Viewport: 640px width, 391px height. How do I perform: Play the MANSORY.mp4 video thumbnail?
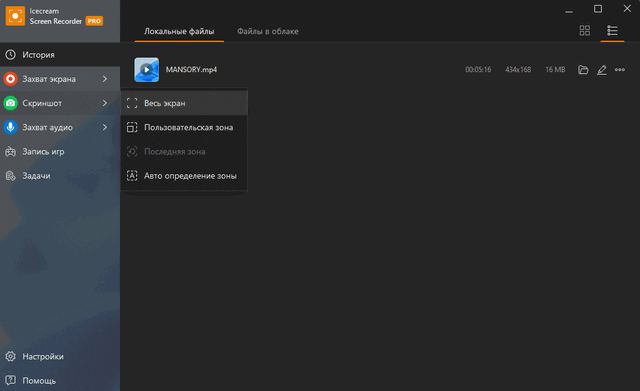click(147, 70)
